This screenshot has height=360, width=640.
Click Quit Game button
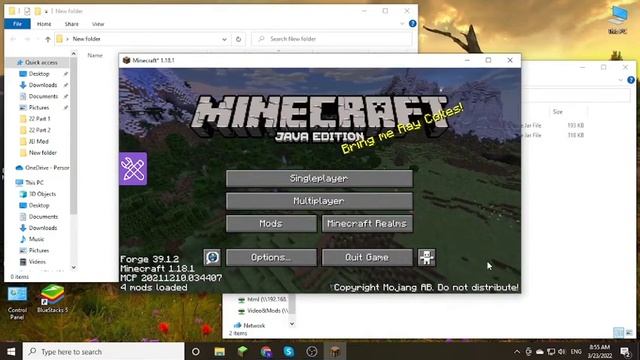click(367, 258)
